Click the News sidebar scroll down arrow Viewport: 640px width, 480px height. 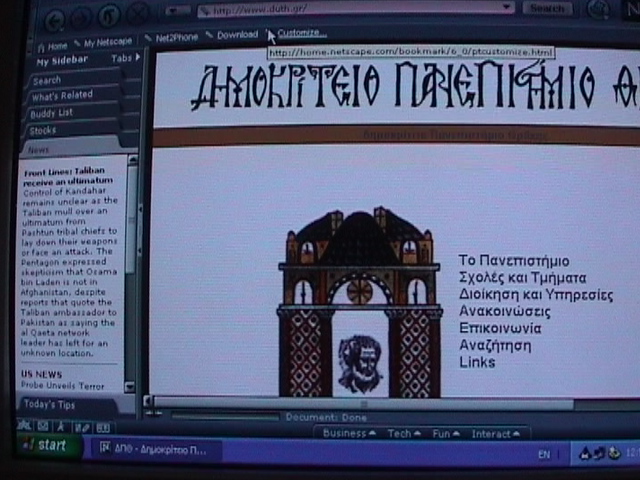tap(129, 386)
